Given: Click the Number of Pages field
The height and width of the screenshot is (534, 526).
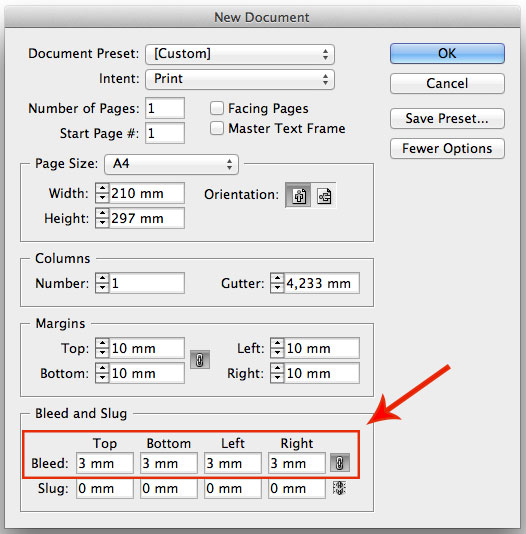Looking at the screenshot, I should coord(165,108).
